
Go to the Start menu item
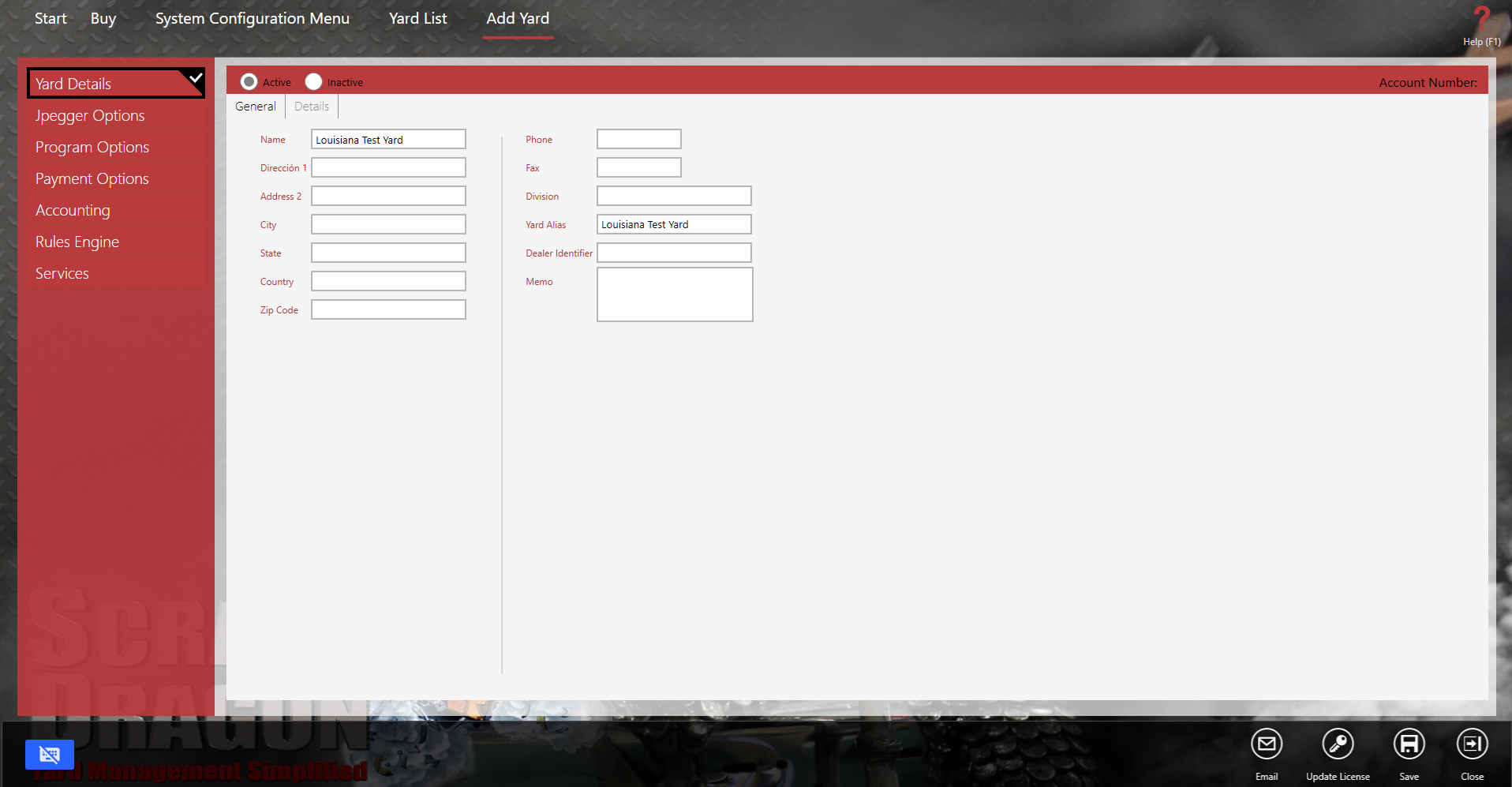tap(51, 18)
